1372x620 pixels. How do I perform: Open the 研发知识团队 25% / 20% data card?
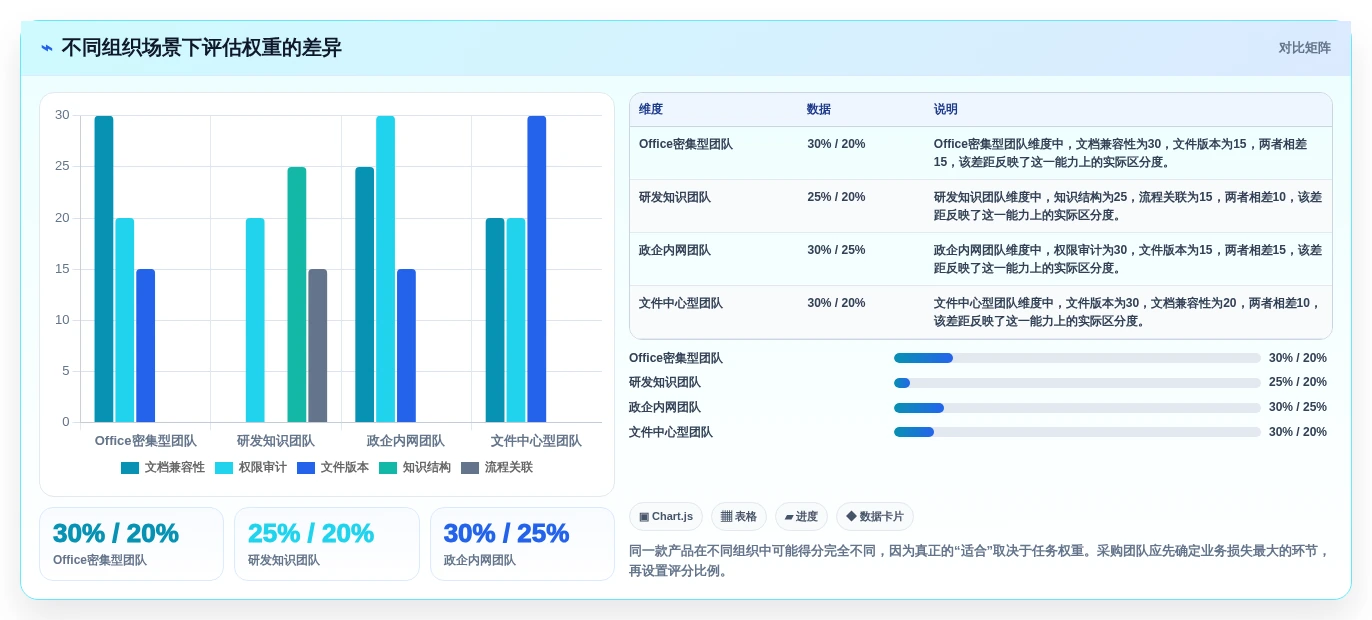coord(327,544)
